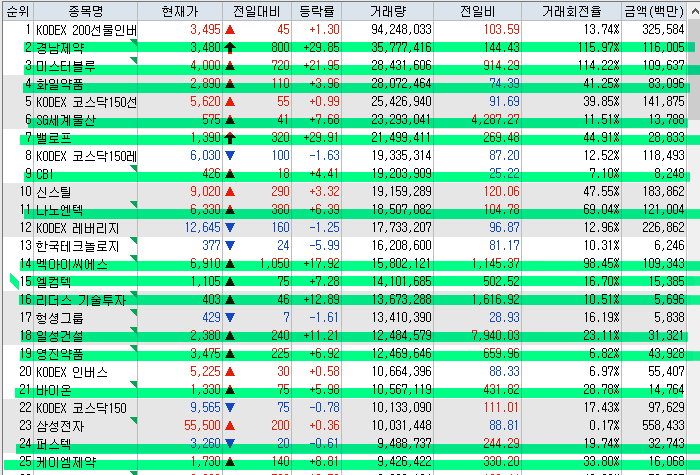The height and width of the screenshot is (475, 700).
Task: Click the 115.97% turnover cell
Action: [x=598, y=47]
